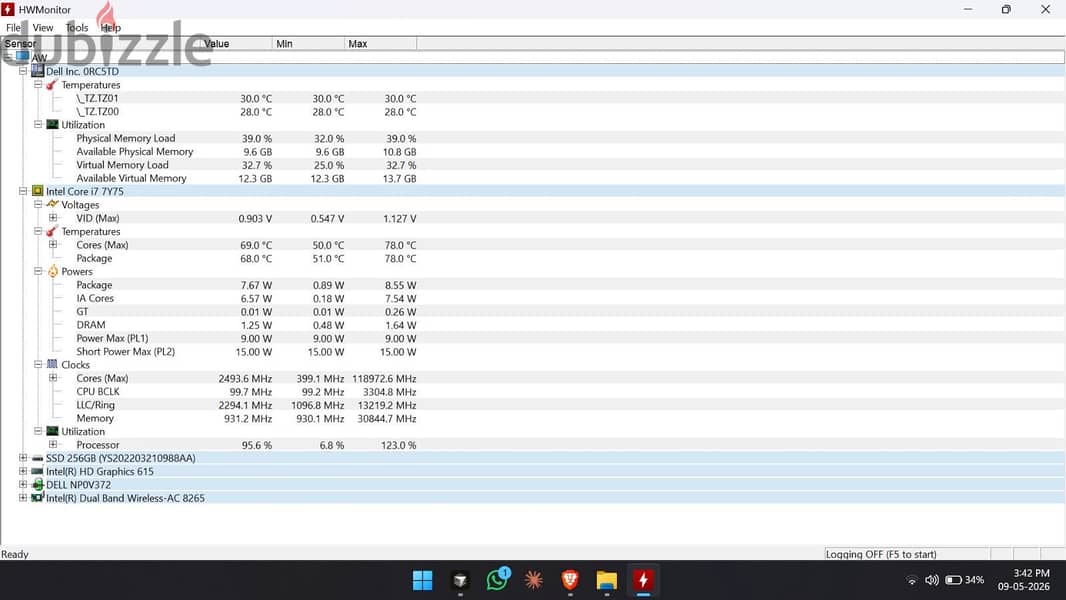Expand the Processor utilization row
This screenshot has width=1066, height=600.
pyautogui.click(x=53, y=444)
